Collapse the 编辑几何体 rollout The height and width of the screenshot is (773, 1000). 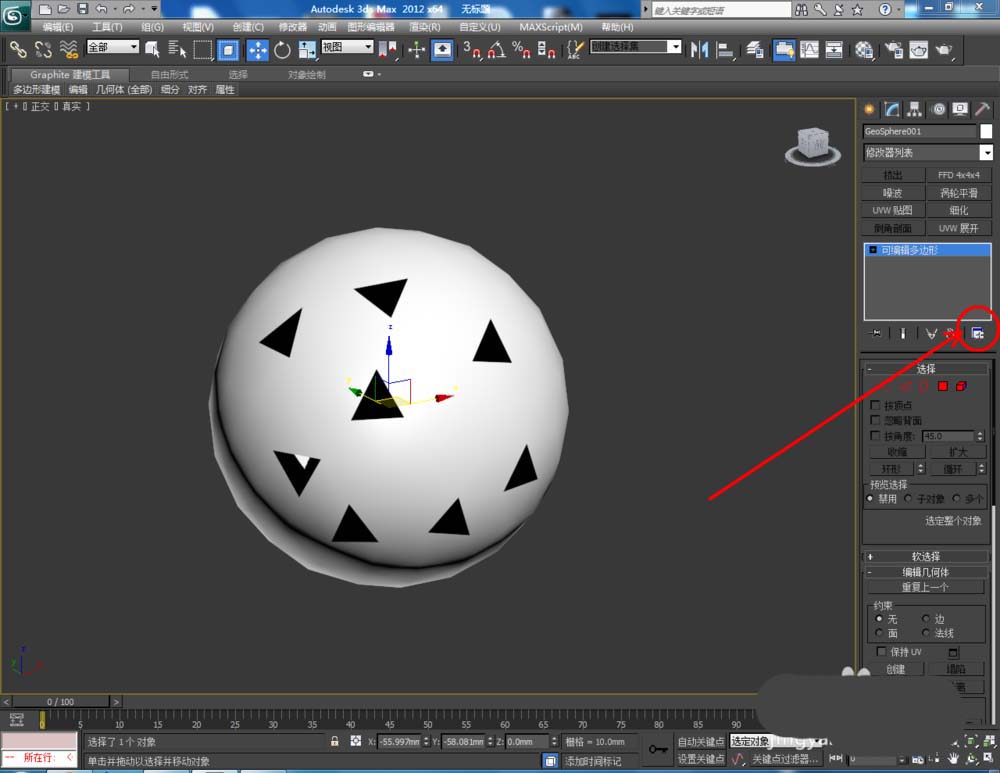[925, 572]
